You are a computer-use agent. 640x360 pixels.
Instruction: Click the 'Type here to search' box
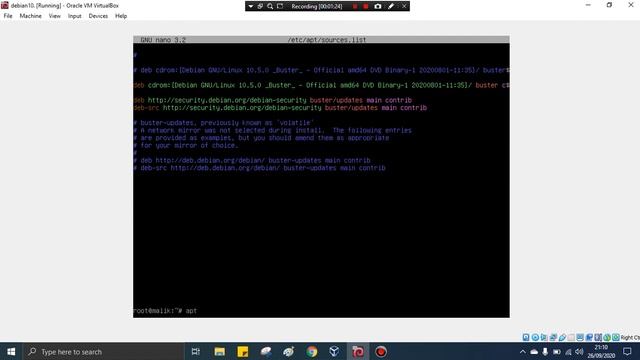click(104, 351)
